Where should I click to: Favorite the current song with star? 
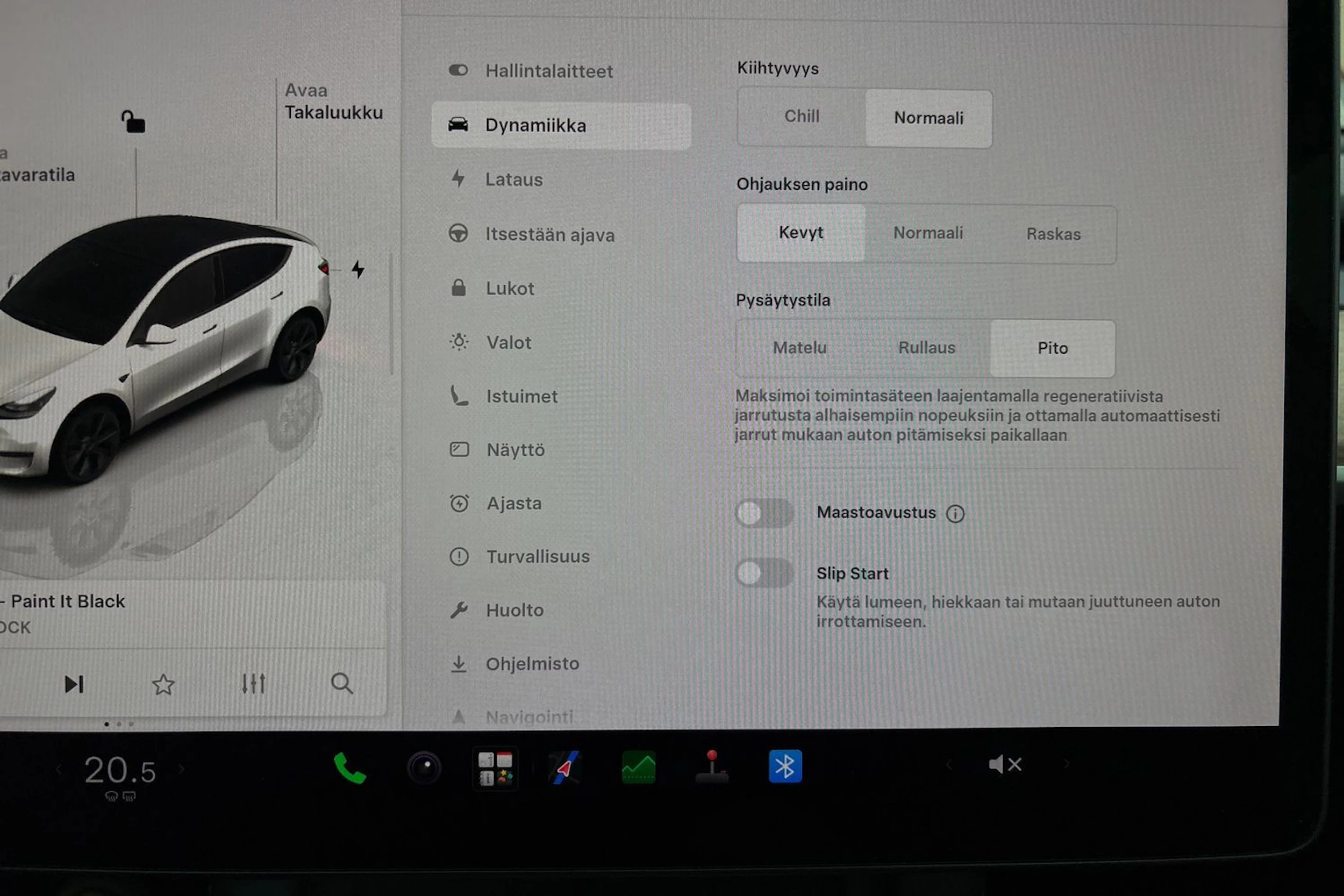(163, 684)
